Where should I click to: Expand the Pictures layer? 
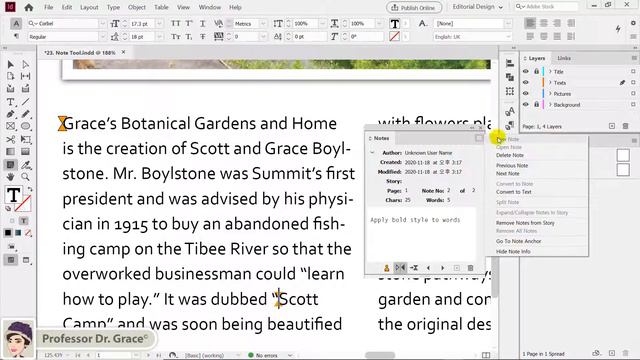point(550,93)
